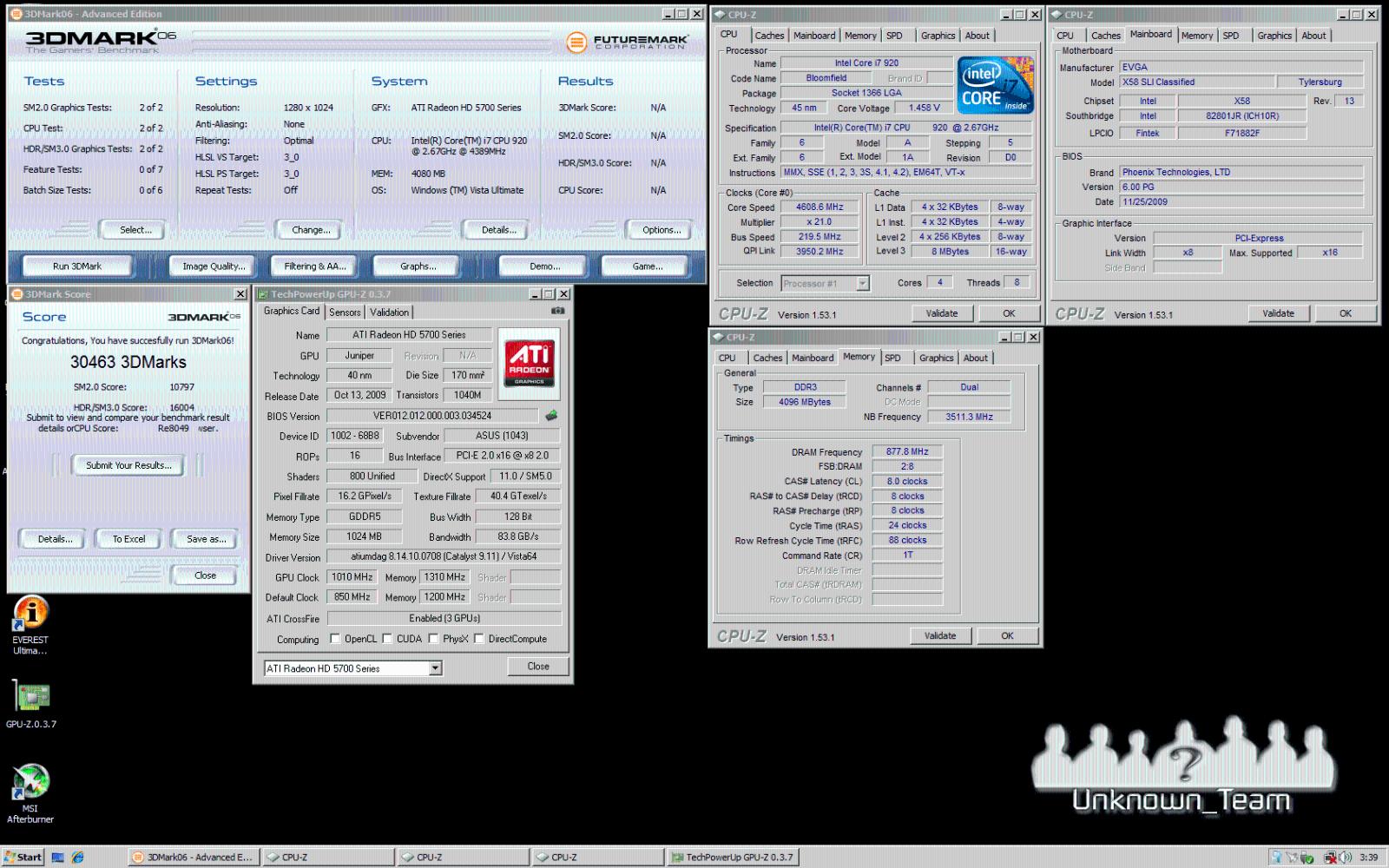Click Submit Your Results button
The height and width of the screenshot is (868, 1389).
tap(128, 465)
